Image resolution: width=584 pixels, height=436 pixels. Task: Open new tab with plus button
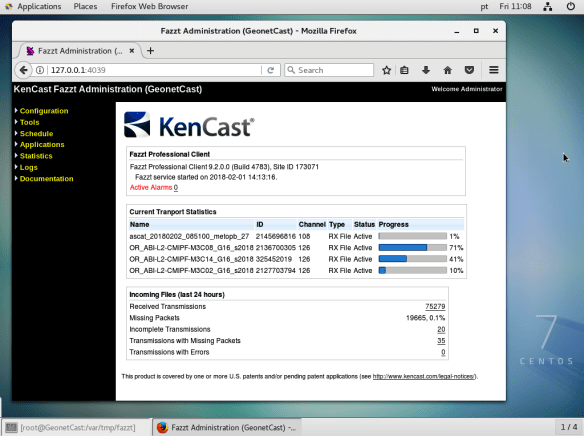point(150,51)
